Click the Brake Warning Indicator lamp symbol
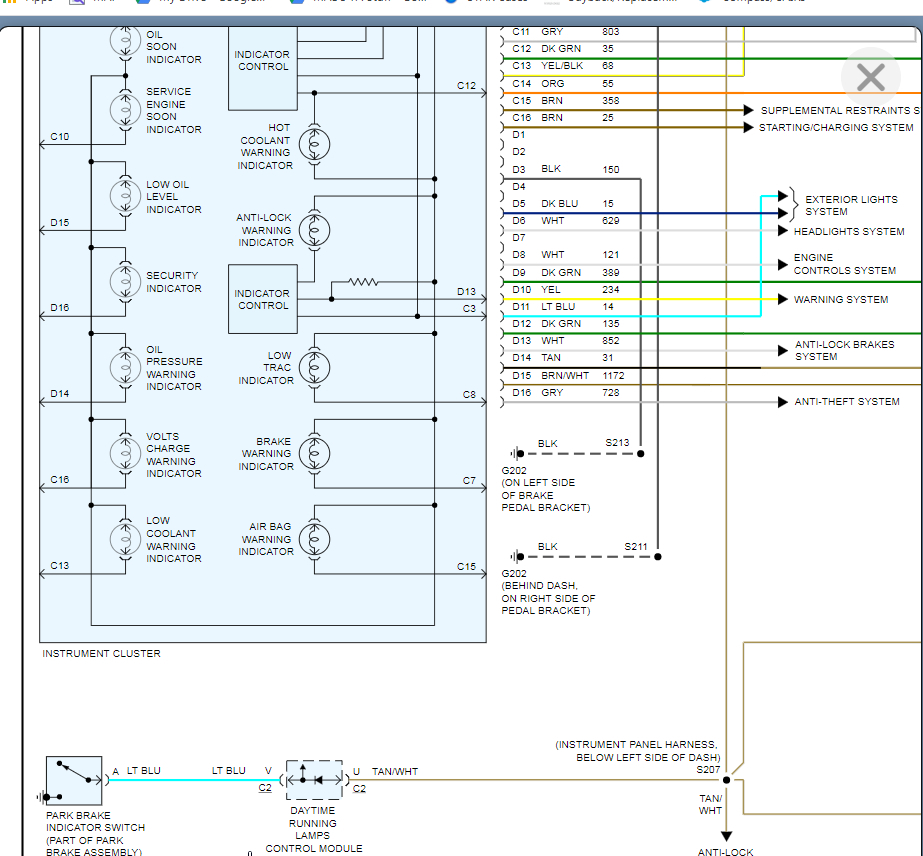 (314, 452)
